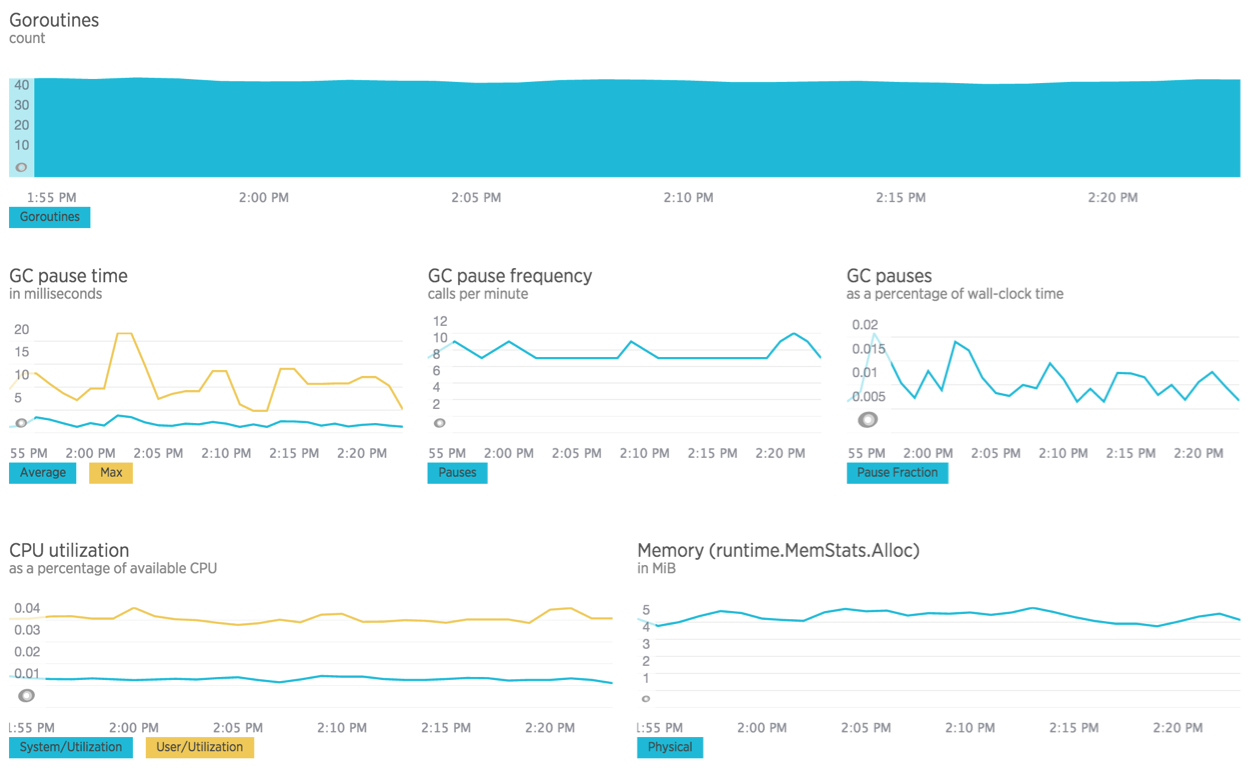Hide the System/Utilization series
The width and height of the screenshot is (1250, 776).
pyautogui.click(x=71, y=747)
